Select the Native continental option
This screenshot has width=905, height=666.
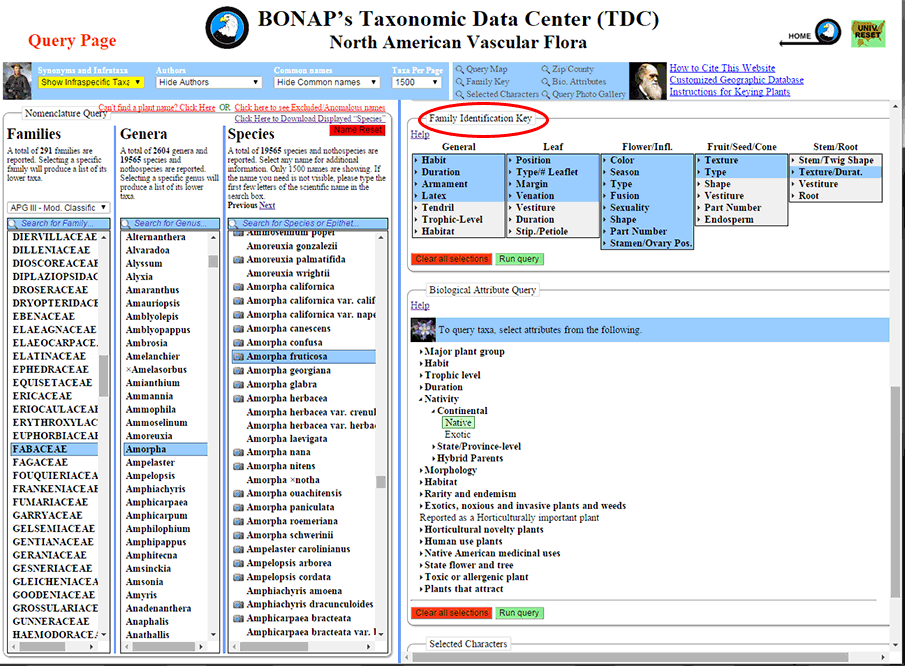458,422
